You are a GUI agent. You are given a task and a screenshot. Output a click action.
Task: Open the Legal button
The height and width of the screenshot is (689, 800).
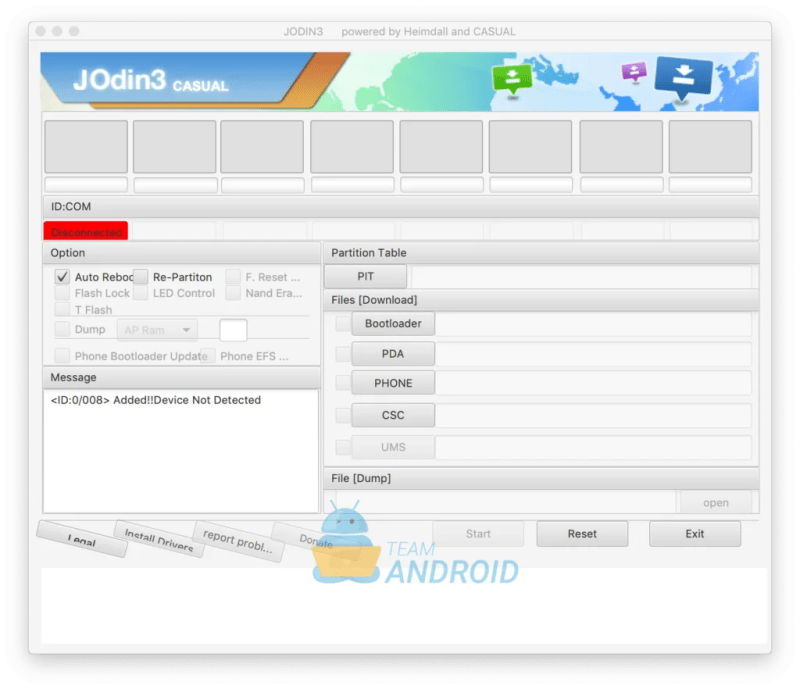point(82,539)
